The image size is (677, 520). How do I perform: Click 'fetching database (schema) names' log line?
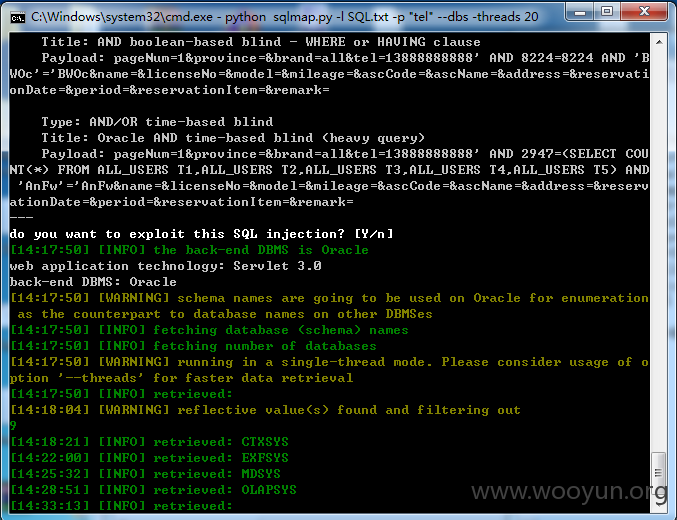click(209, 330)
